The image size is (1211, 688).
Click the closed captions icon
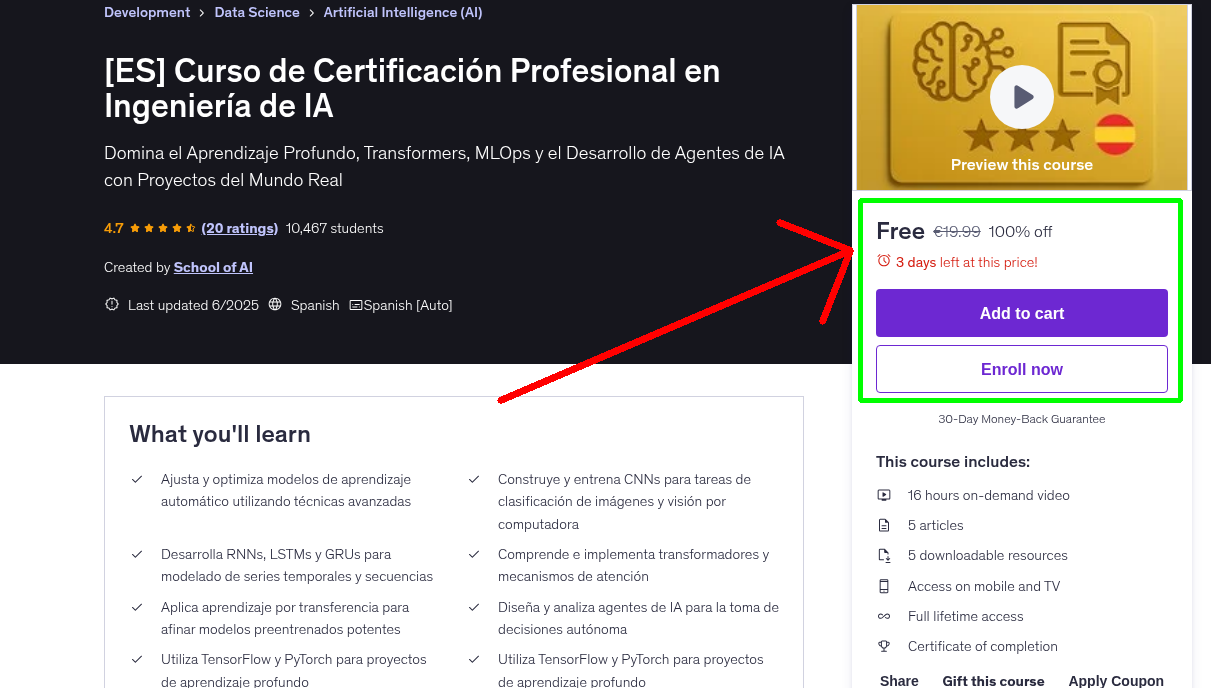click(x=356, y=305)
